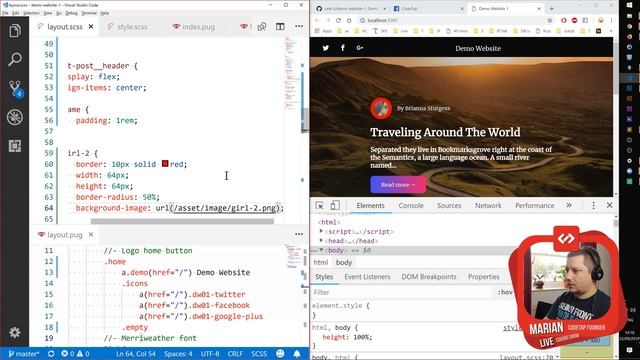The image size is (640, 360).
Task: Reload the page in Chrome
Action: [338, 20]
